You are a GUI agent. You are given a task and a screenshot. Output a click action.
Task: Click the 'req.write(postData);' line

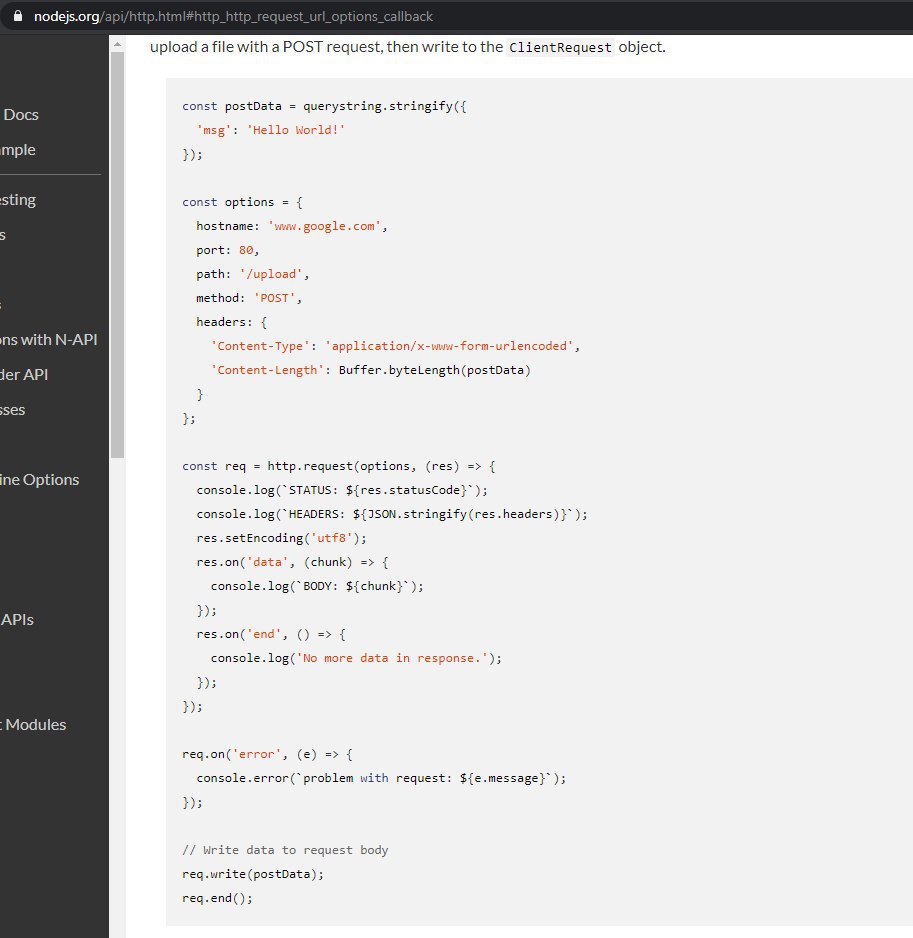click(253, 874)
